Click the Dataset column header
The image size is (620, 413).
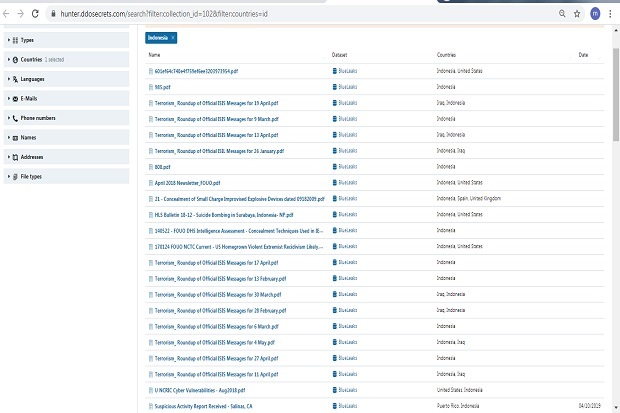point(339,55)
